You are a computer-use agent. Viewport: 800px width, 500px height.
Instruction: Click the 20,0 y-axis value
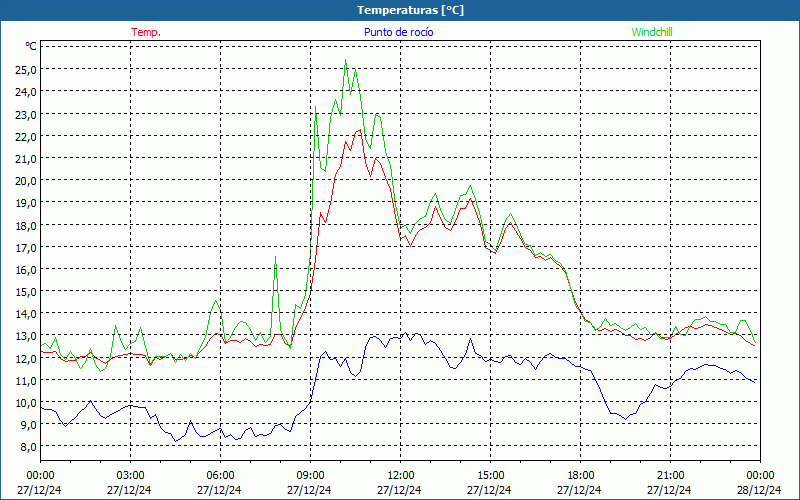[x=26, y=181]
